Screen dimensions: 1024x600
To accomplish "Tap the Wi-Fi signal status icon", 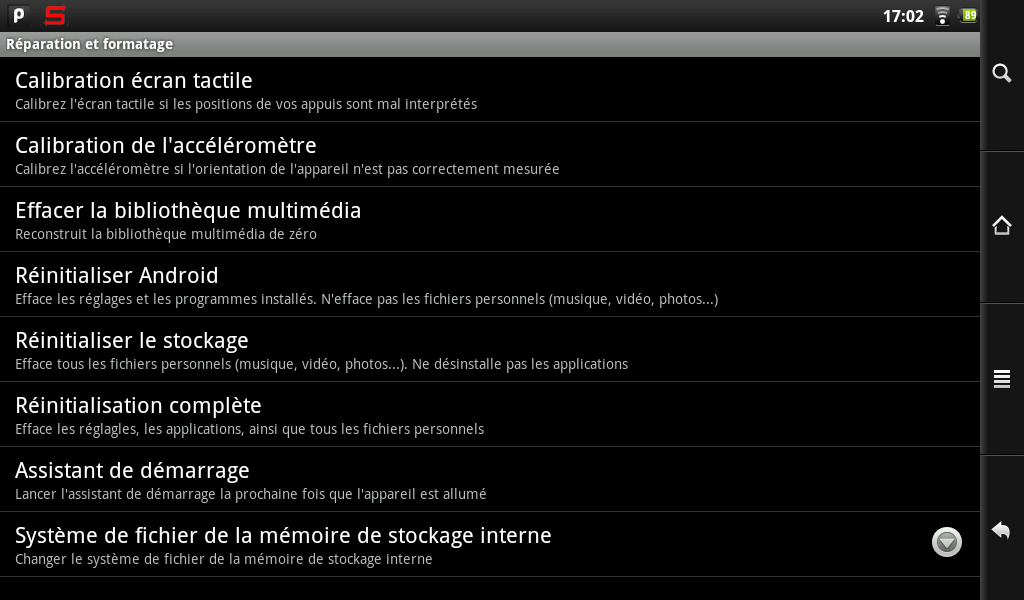I will (942, 16).
